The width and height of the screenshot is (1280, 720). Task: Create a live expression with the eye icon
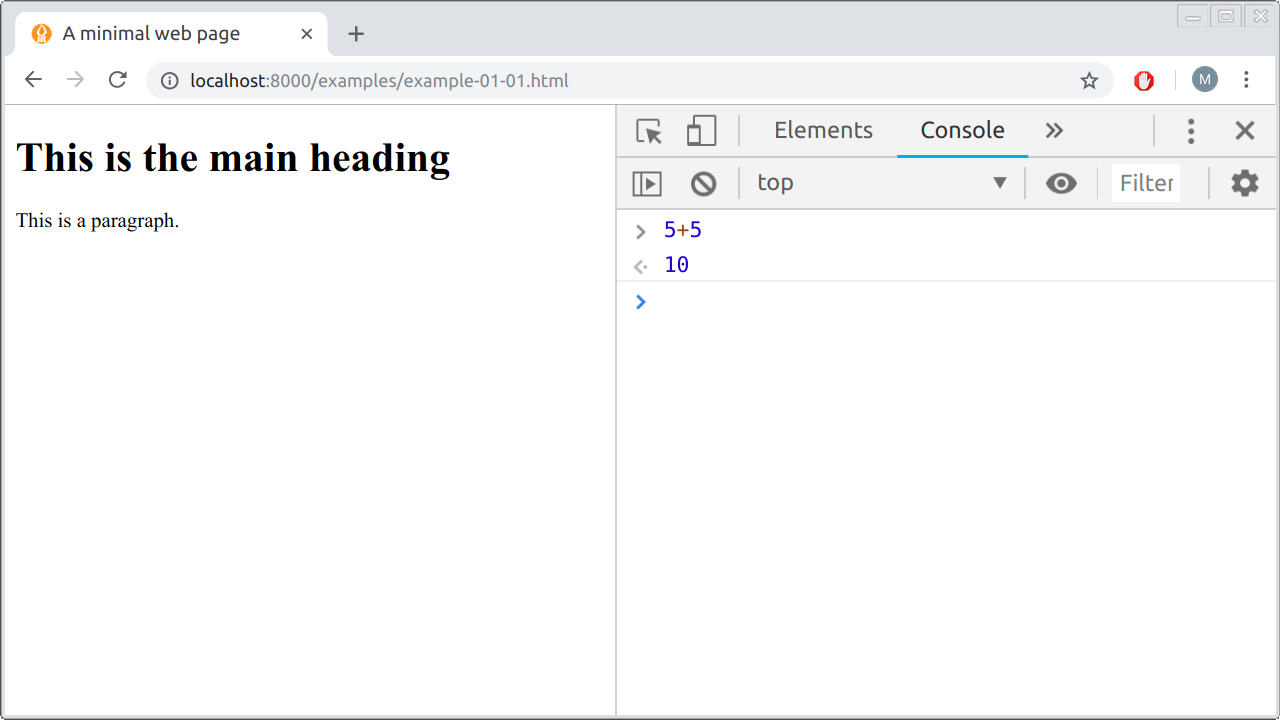tap(1061, 183)
